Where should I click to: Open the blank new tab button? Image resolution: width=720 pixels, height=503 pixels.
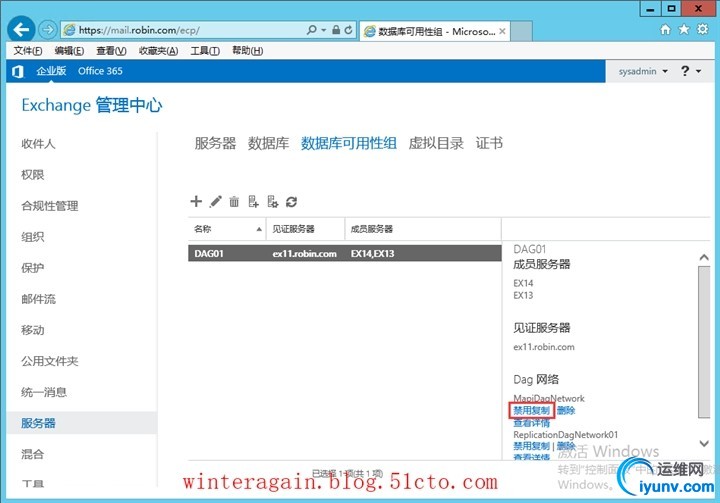coord(521,31)
